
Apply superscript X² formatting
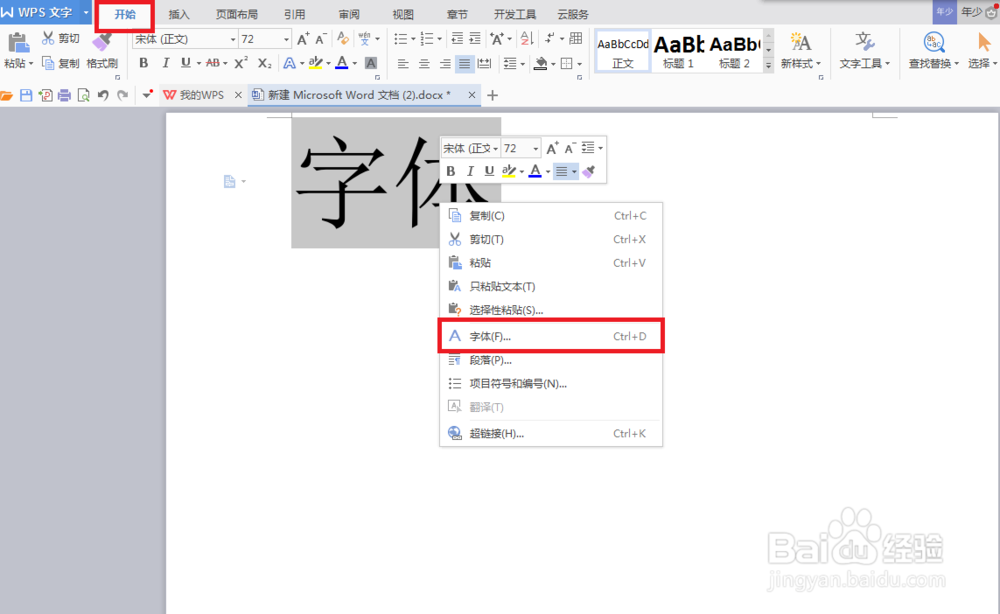(240, 62)
